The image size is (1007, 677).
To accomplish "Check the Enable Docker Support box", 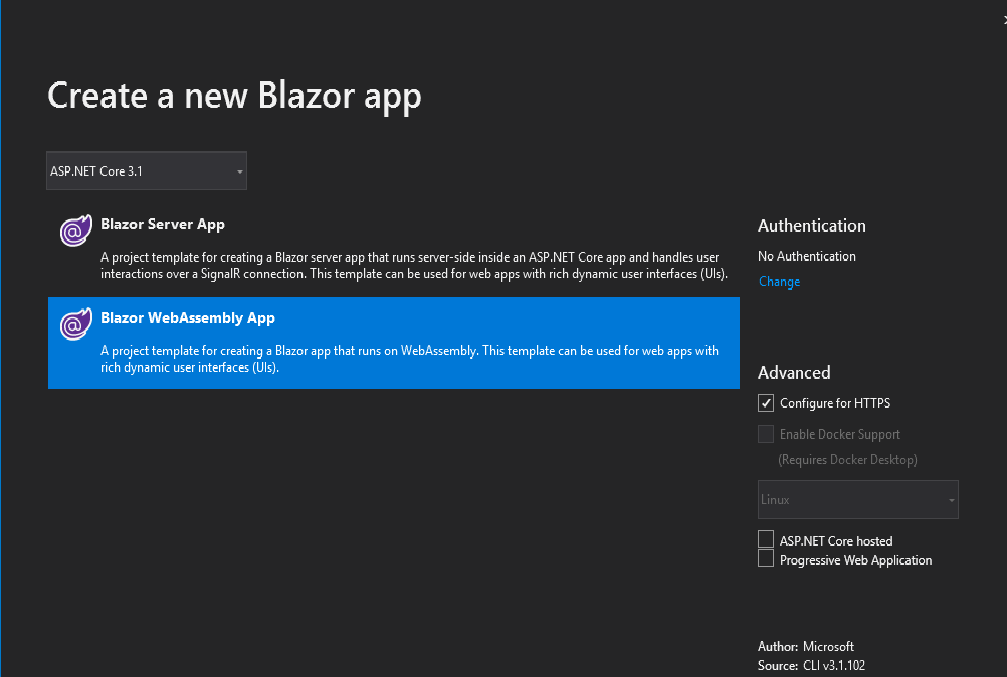I will (766, 434).
